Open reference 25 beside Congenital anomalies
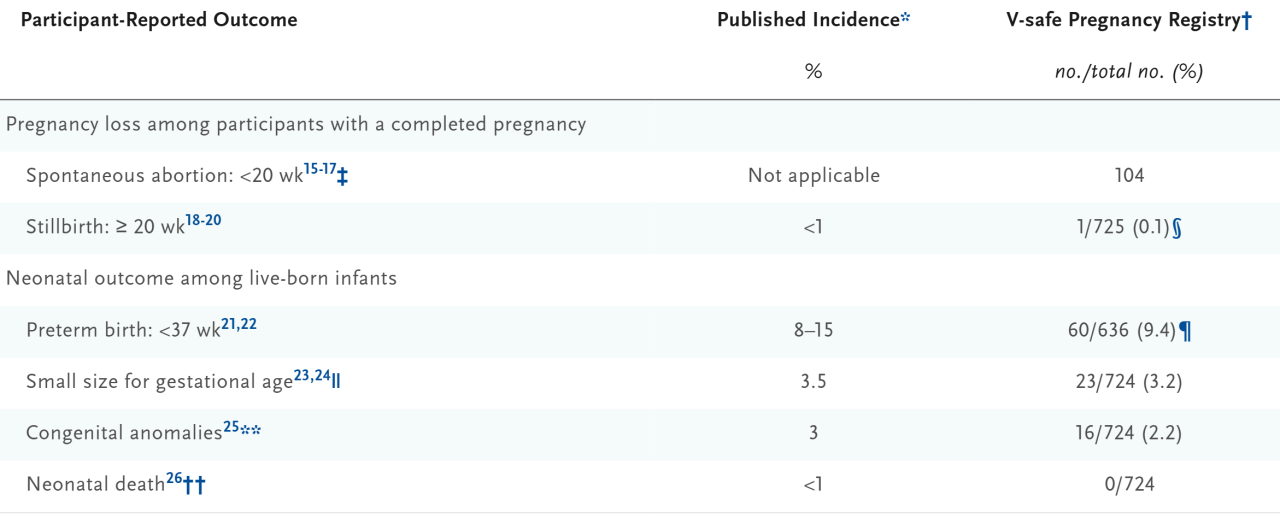Screen dimensions: 1280x518 230,427
